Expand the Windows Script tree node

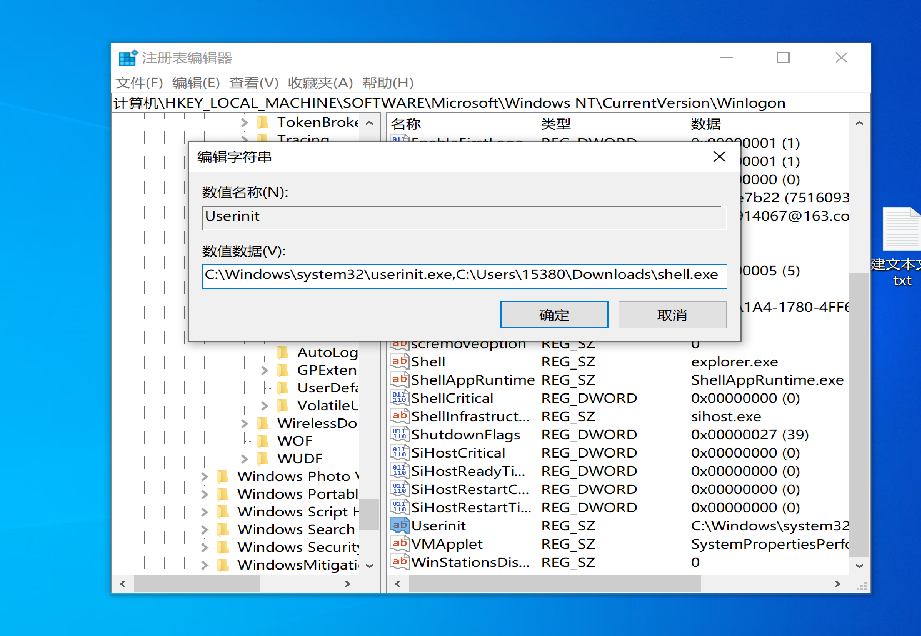click(x=204, y=512)
